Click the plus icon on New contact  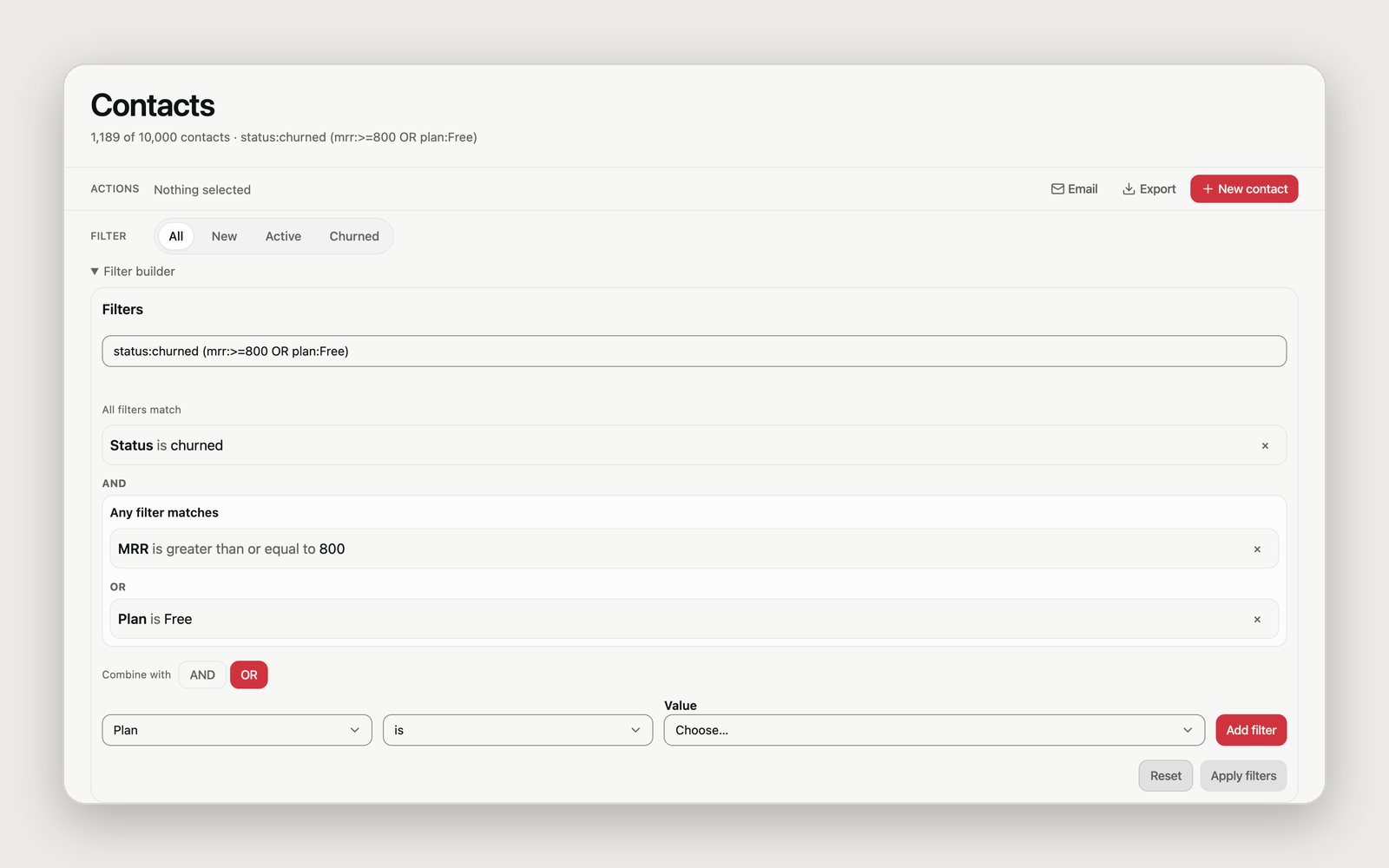point(1208,189)
